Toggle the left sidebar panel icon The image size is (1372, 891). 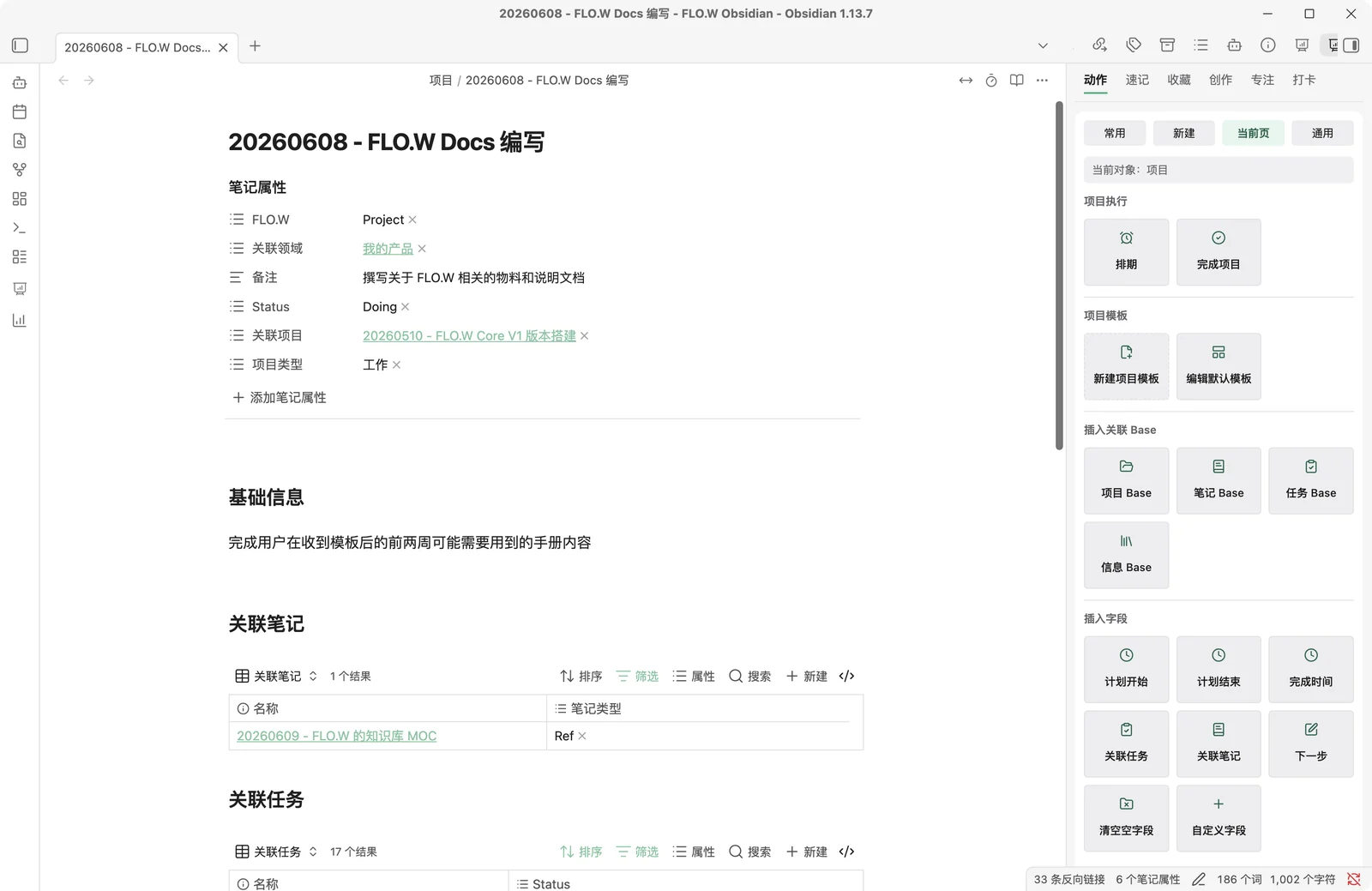pyautogui.click(x=20, y=45)
